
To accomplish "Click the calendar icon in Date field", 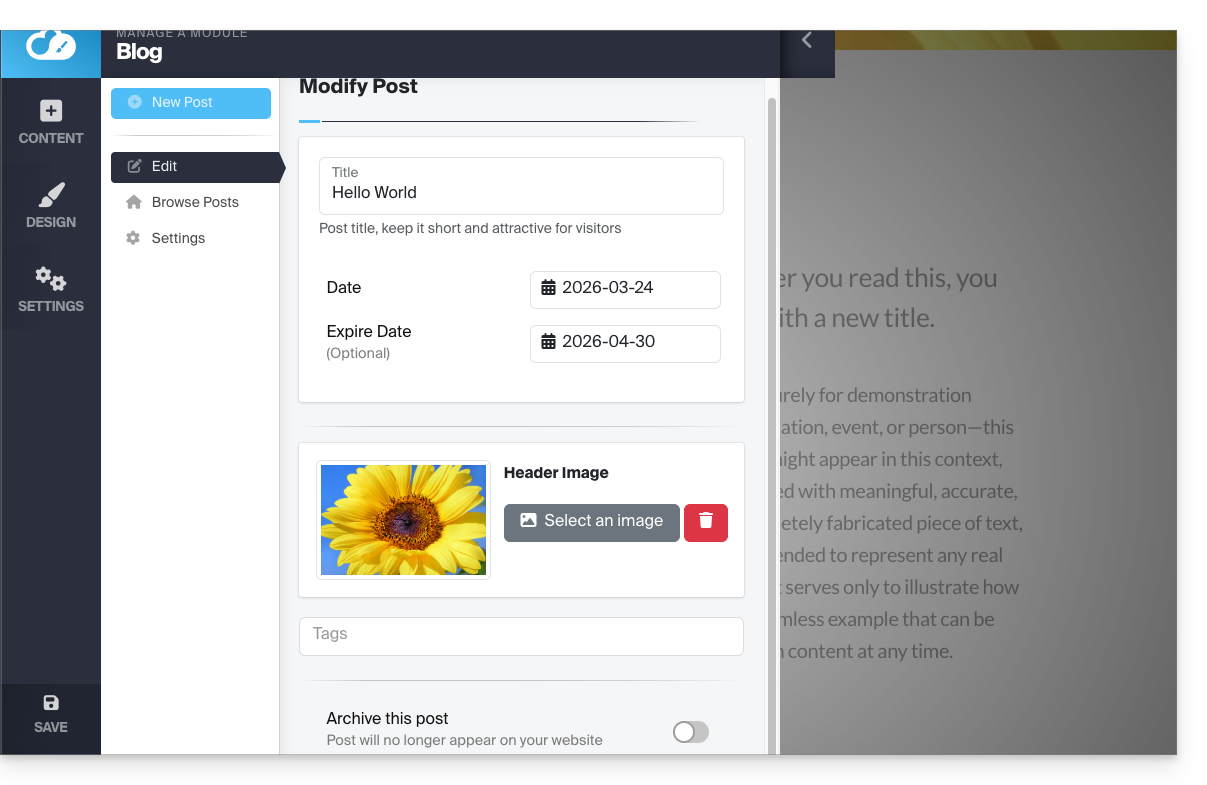I will (548, 288).
